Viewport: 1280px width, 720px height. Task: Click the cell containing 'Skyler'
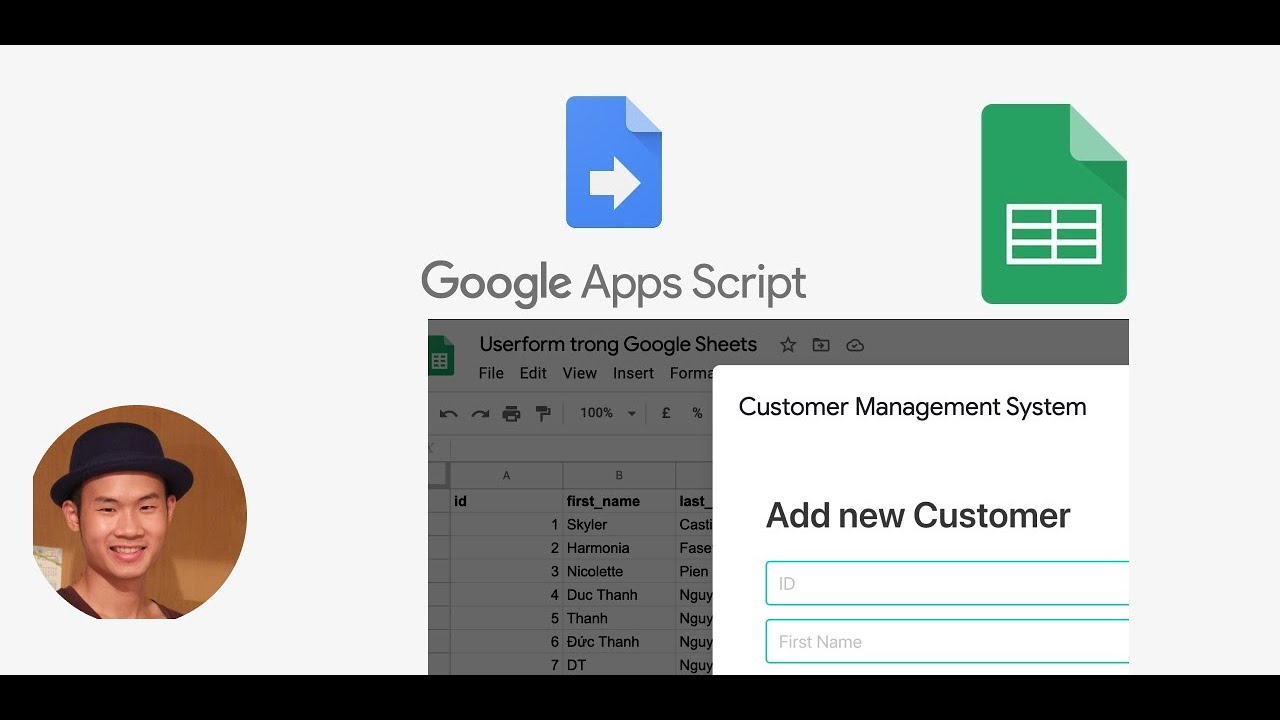pos(619,524)
